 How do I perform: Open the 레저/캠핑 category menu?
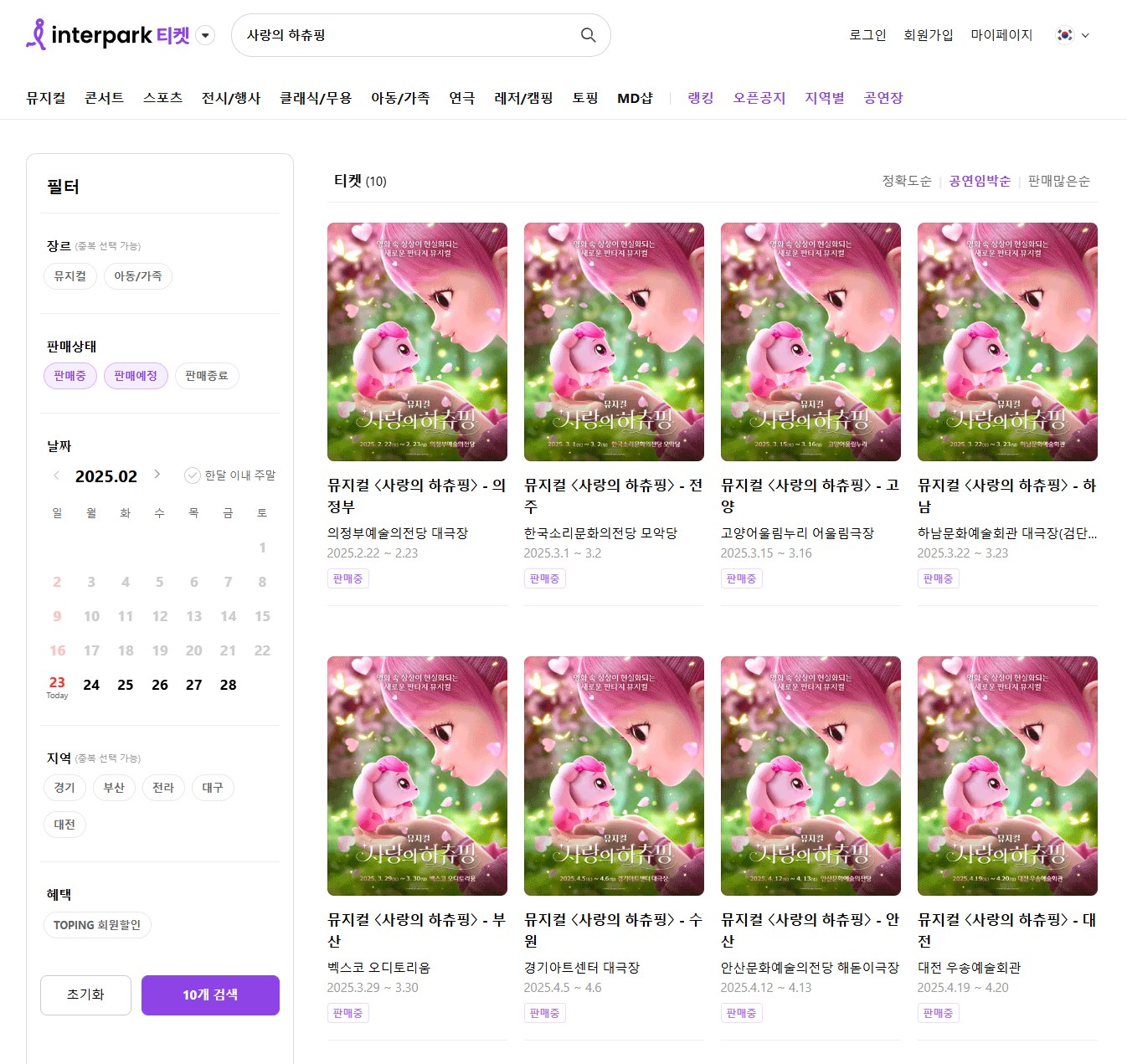[x=524, y=98]
